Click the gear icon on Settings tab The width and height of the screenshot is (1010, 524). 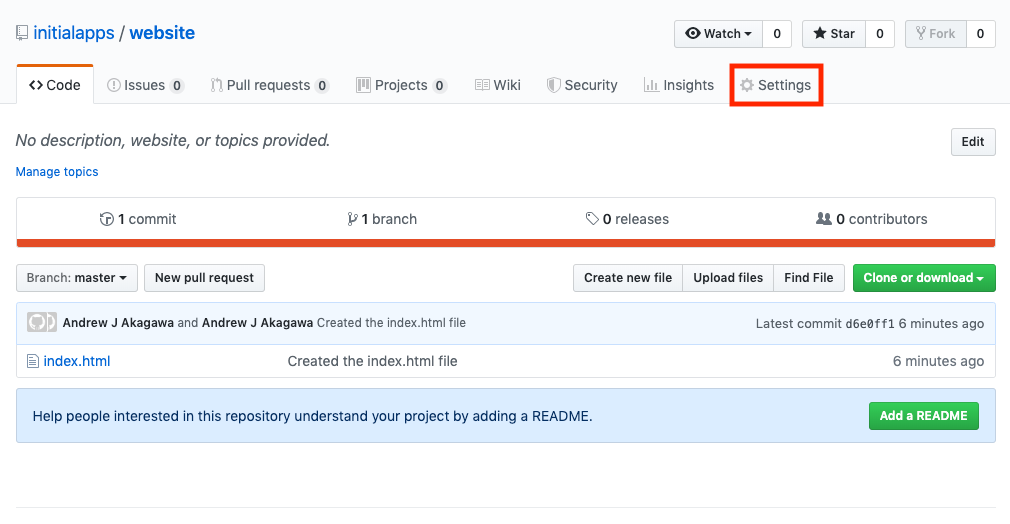pos(747,85)
